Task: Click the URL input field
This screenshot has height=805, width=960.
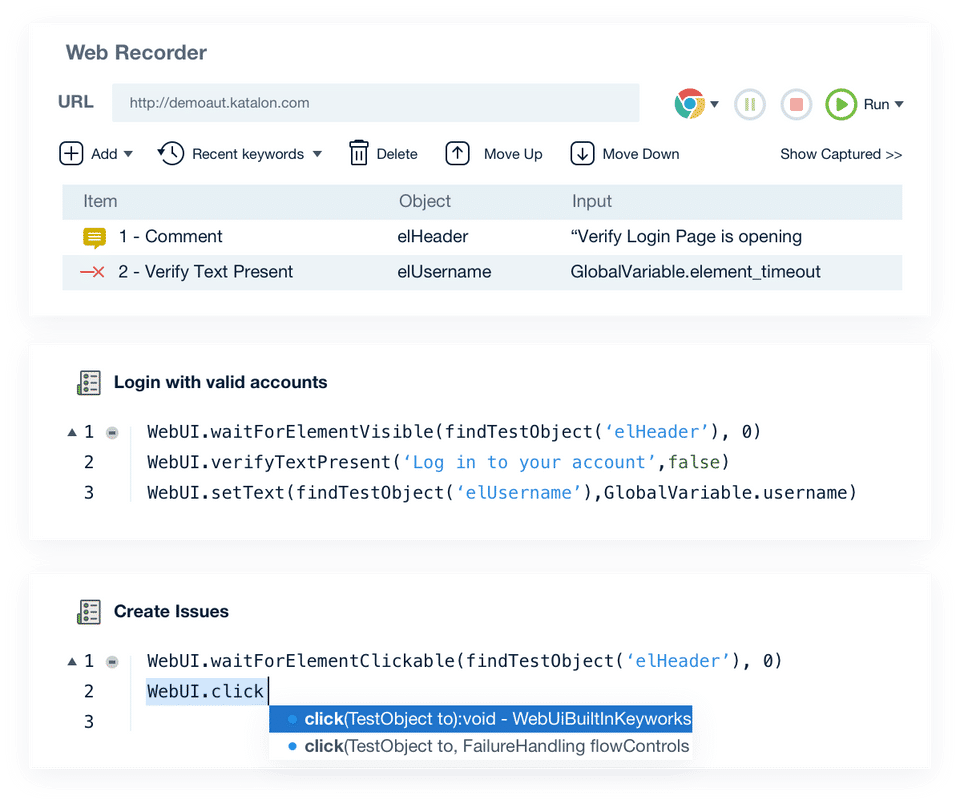Action: click(375, 103)
